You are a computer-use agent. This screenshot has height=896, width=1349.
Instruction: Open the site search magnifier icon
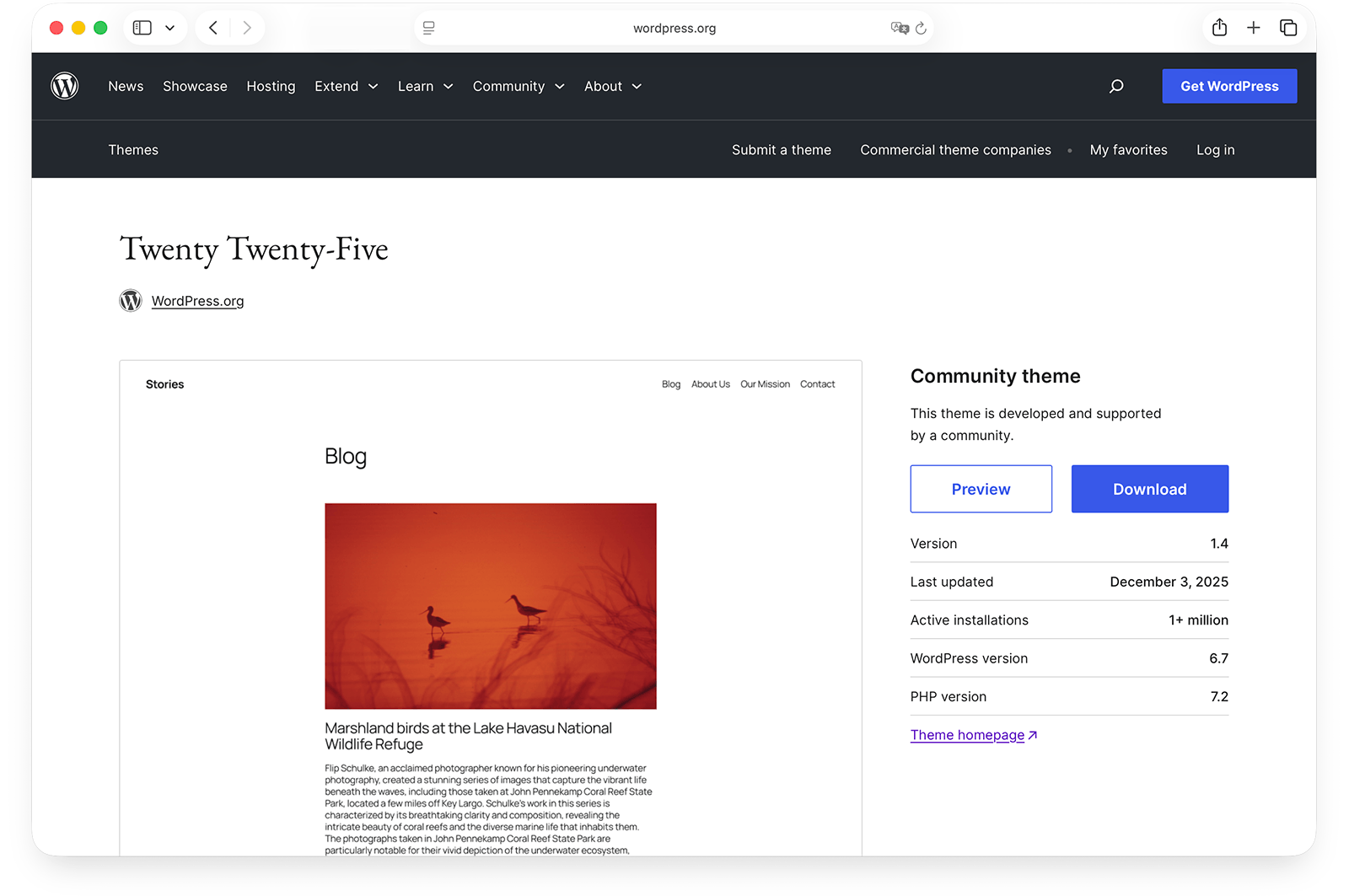click(x=1116, y=86)
